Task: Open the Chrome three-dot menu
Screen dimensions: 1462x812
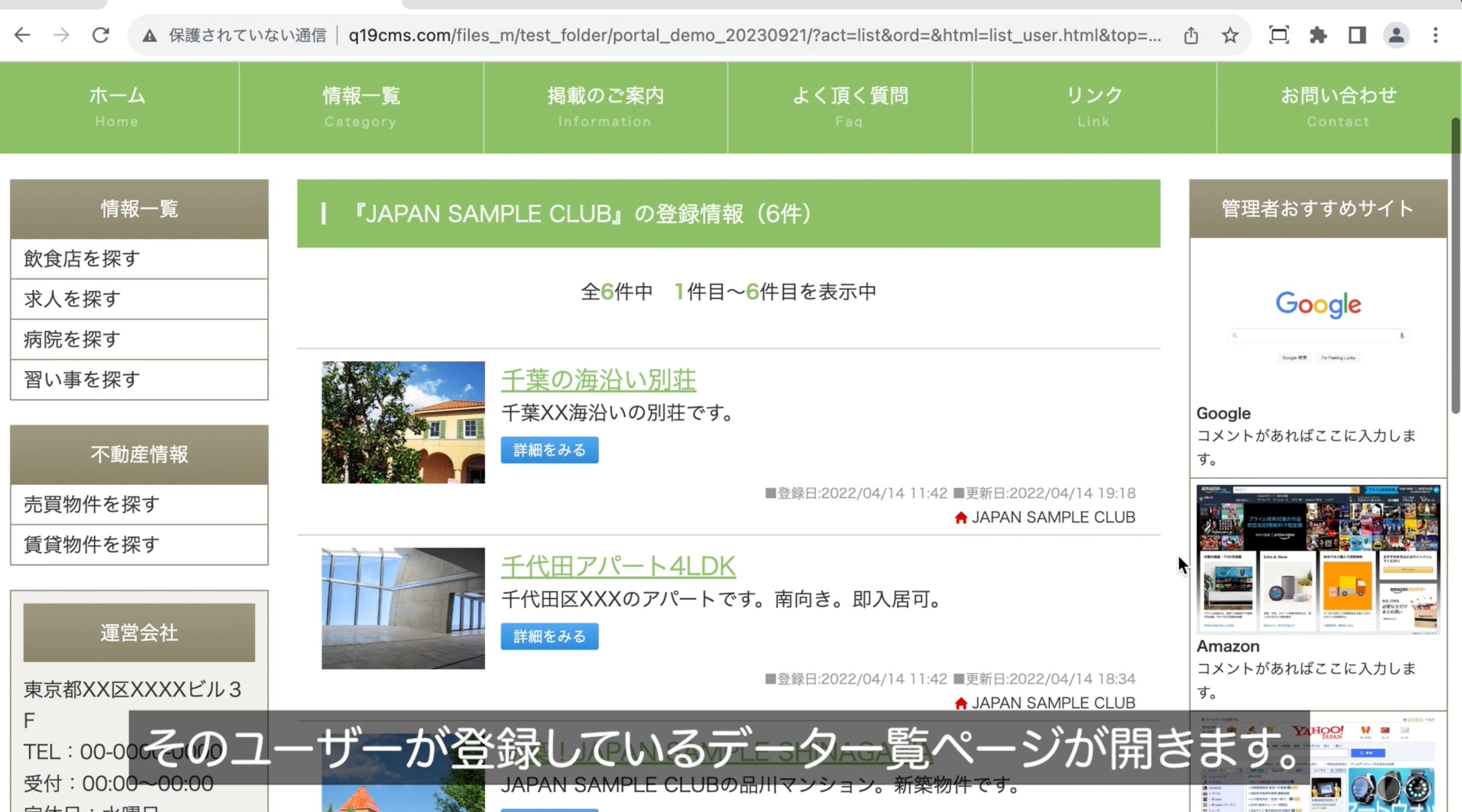Action: point(1435,35)
